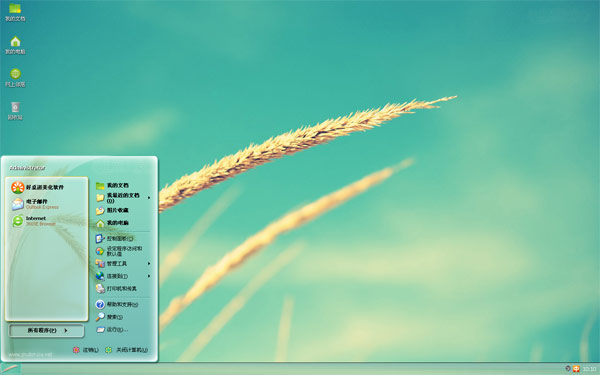Image resolution: width=600 pixels, height=375 pixels.
Task: Click the 关闭计算机 shut down button
Action: point(126,350)
